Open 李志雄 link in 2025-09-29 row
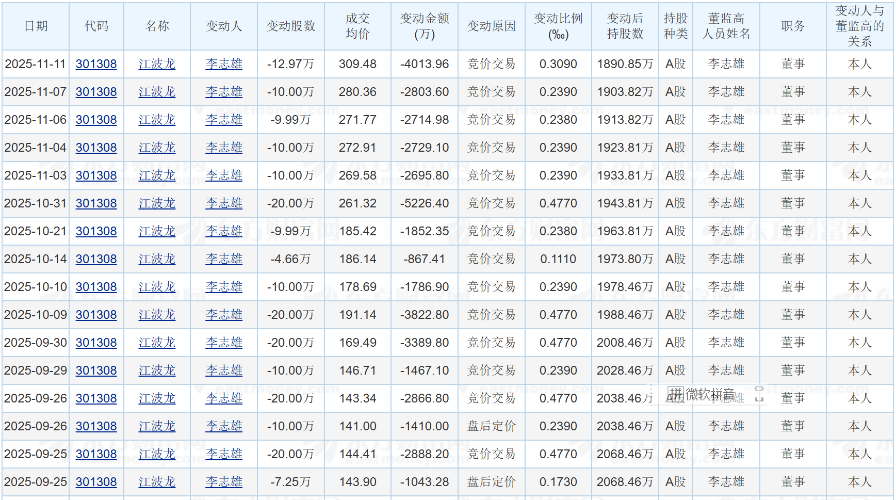896x500 pixels. pos(224,371)
